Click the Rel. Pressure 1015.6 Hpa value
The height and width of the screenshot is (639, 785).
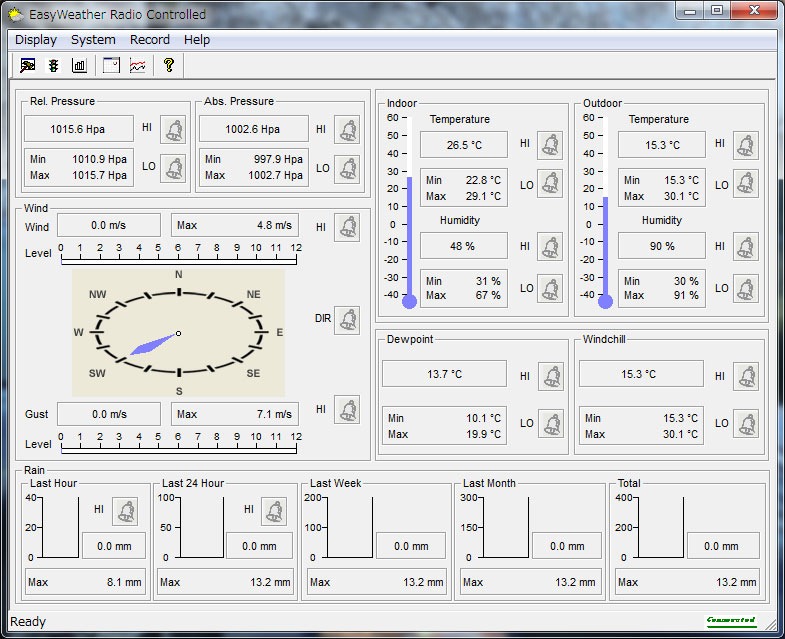[79, 129]
